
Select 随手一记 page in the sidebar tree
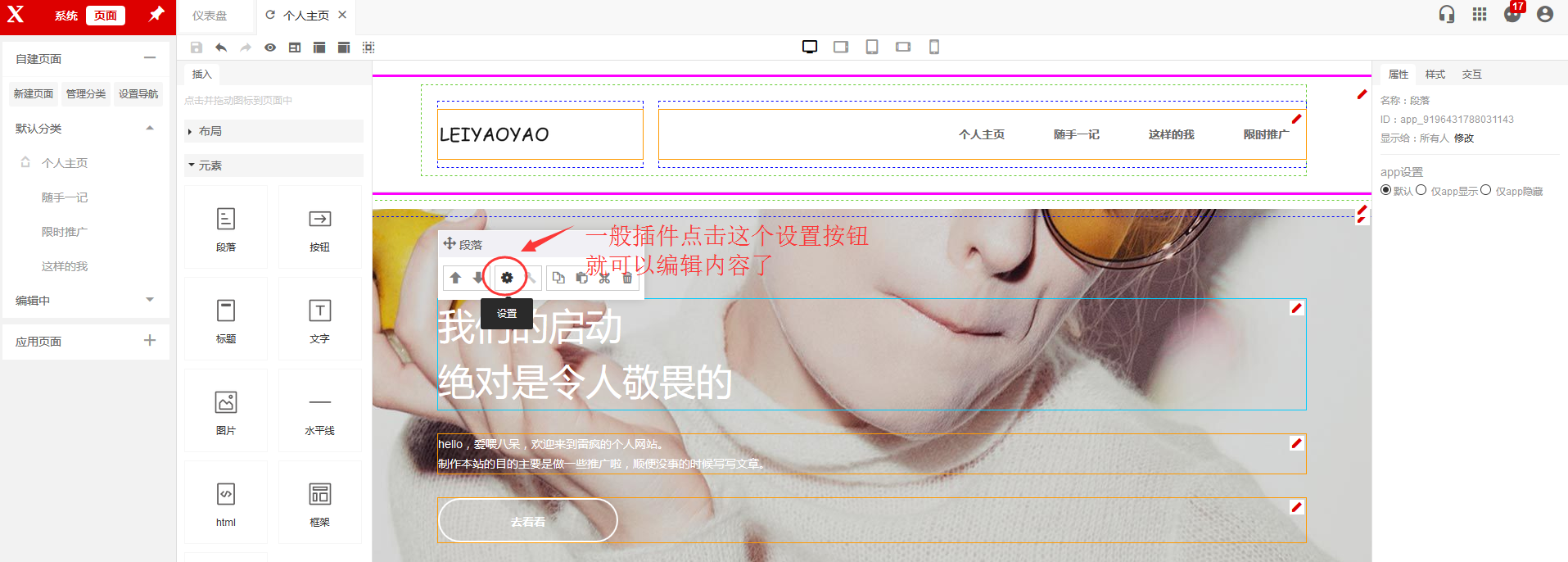(65, 197)
